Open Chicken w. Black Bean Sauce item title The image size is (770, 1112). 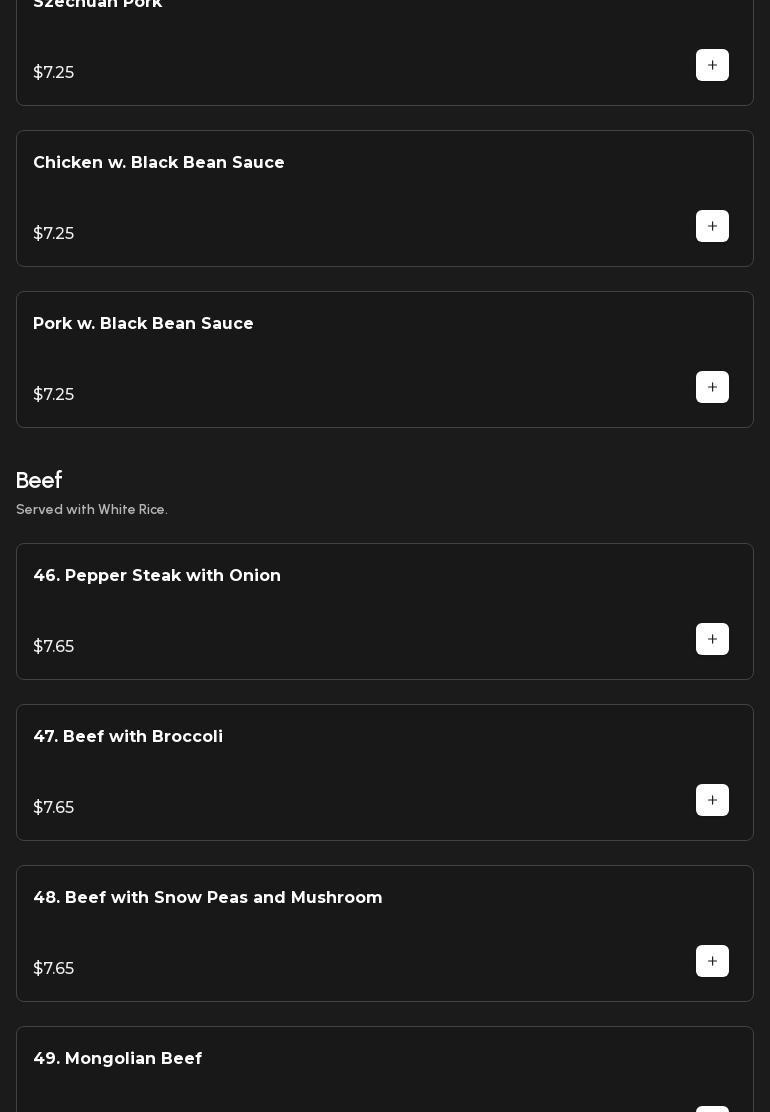click(159, 163)
